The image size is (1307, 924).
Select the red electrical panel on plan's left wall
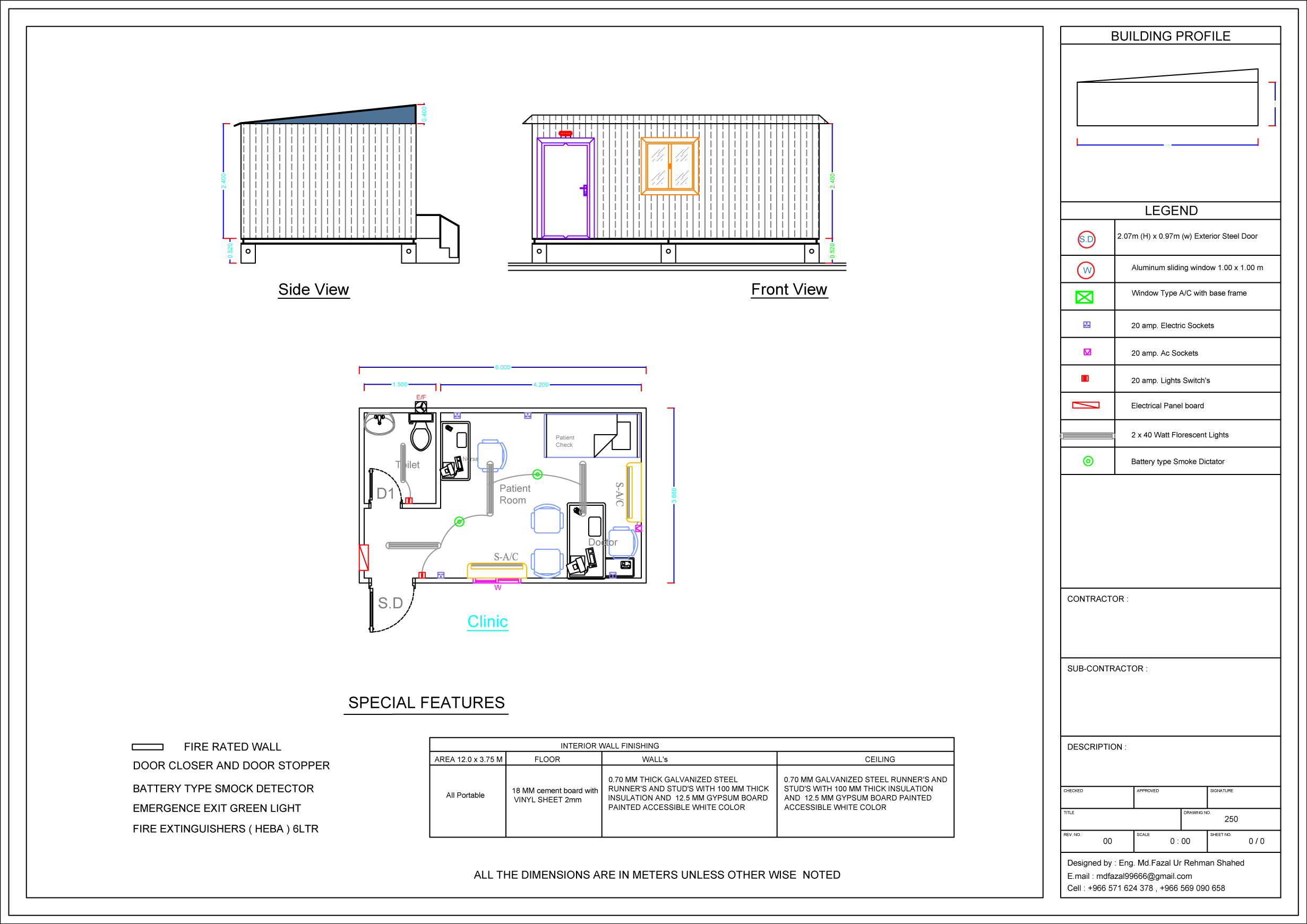364,558
